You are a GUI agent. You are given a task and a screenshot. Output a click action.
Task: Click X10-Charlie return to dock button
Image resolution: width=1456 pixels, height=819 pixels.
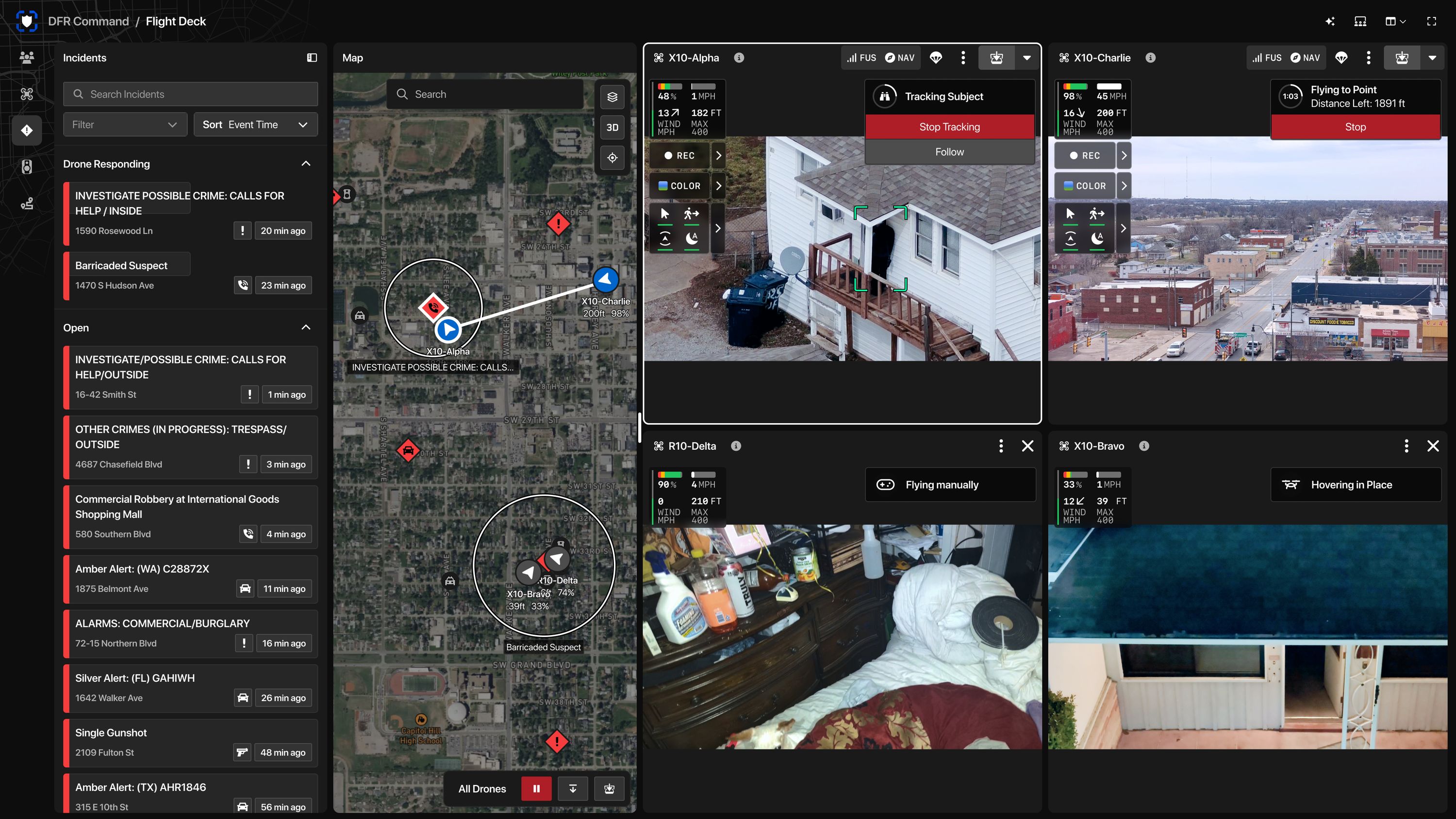tap(1402, 58)
